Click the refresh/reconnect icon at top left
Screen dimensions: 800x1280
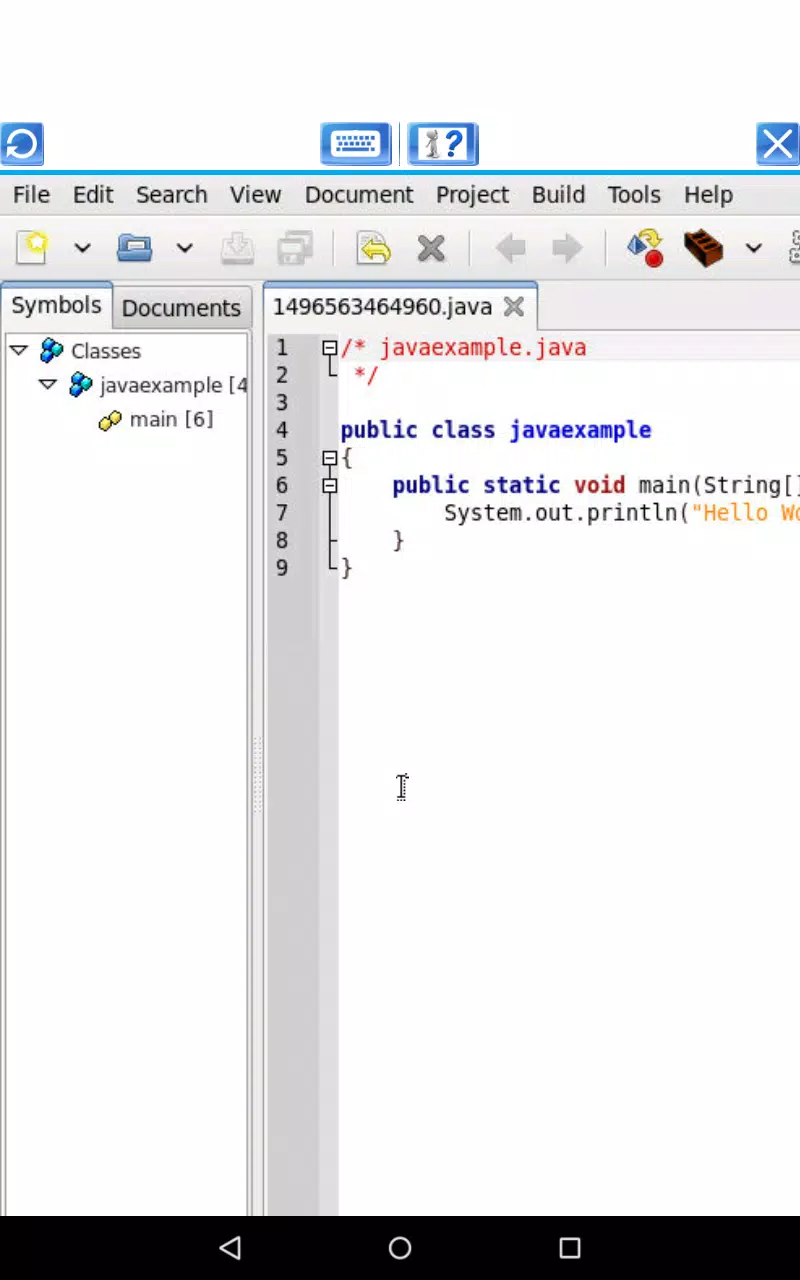point(22,145)
